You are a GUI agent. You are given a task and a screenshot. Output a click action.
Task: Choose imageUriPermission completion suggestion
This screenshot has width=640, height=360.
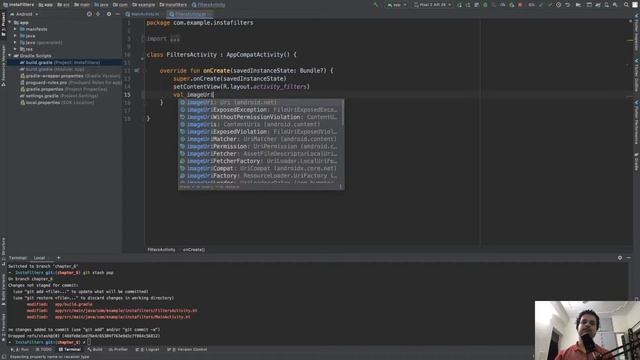pyautogui.click(x=260, y=146)
